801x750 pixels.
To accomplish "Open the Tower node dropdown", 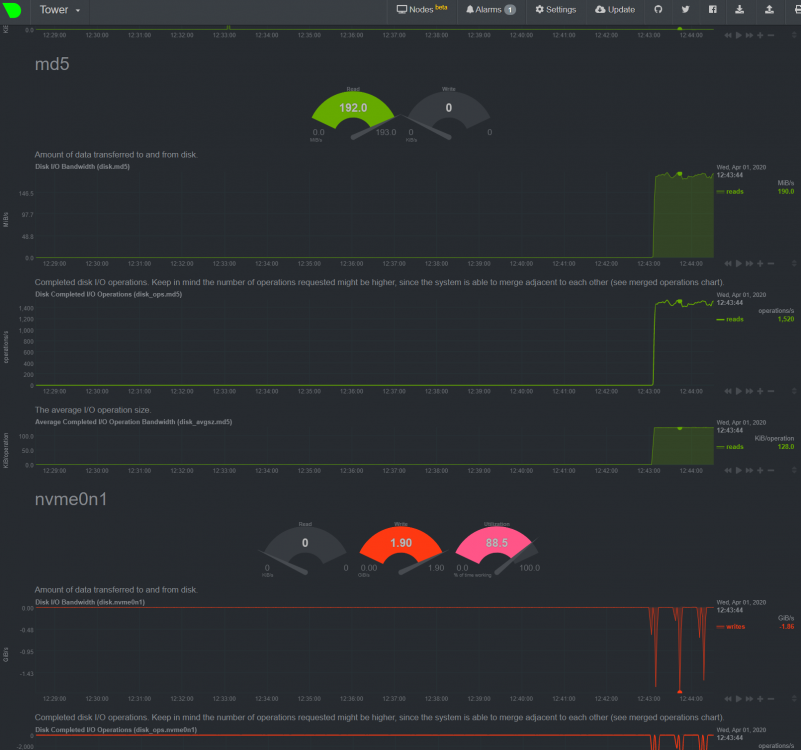I will pyautogui.click(x=60, y=10).
